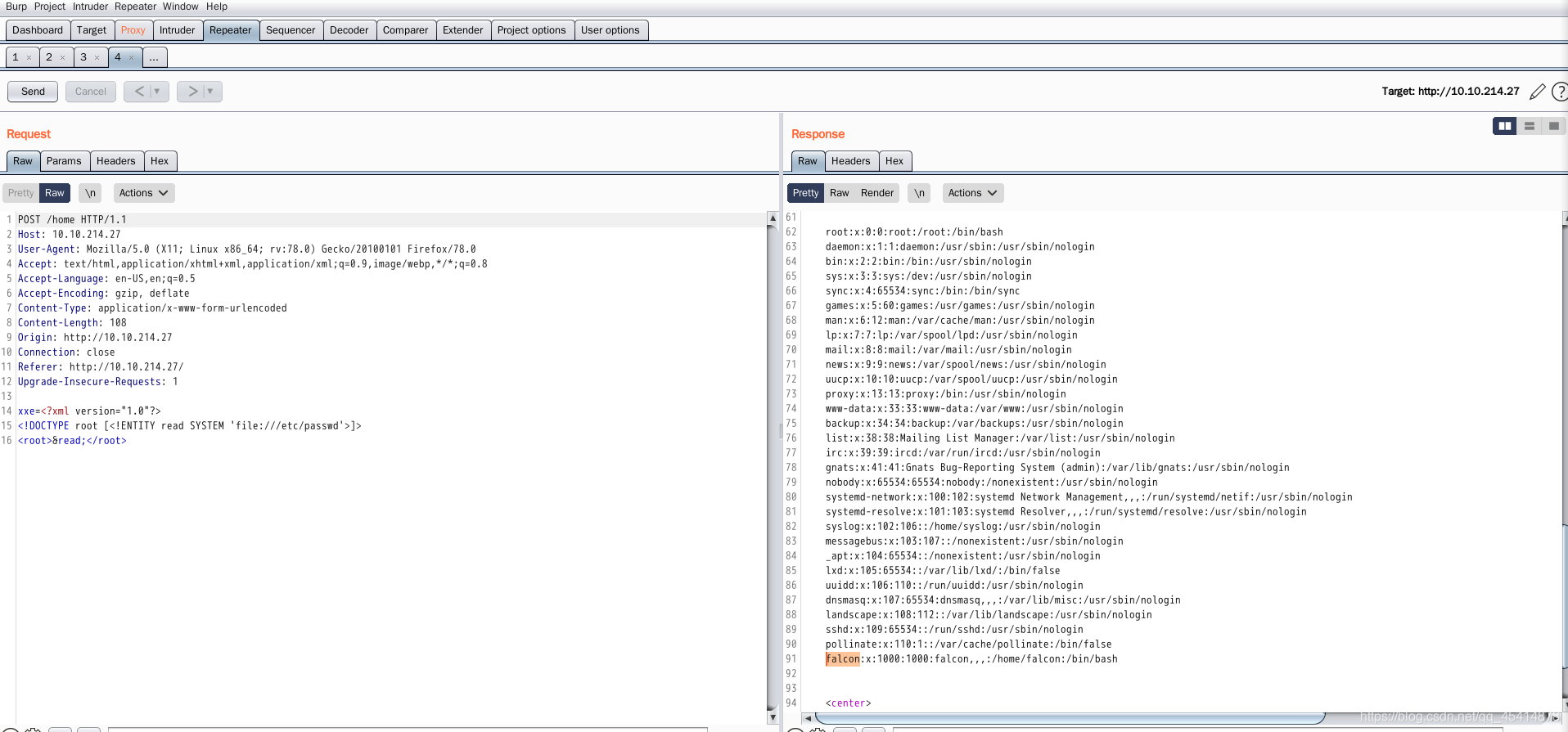The width and height of the screenshot is (1568, 732).
Task: Switch to the Sequencer tab
Action: click(291, 30)
